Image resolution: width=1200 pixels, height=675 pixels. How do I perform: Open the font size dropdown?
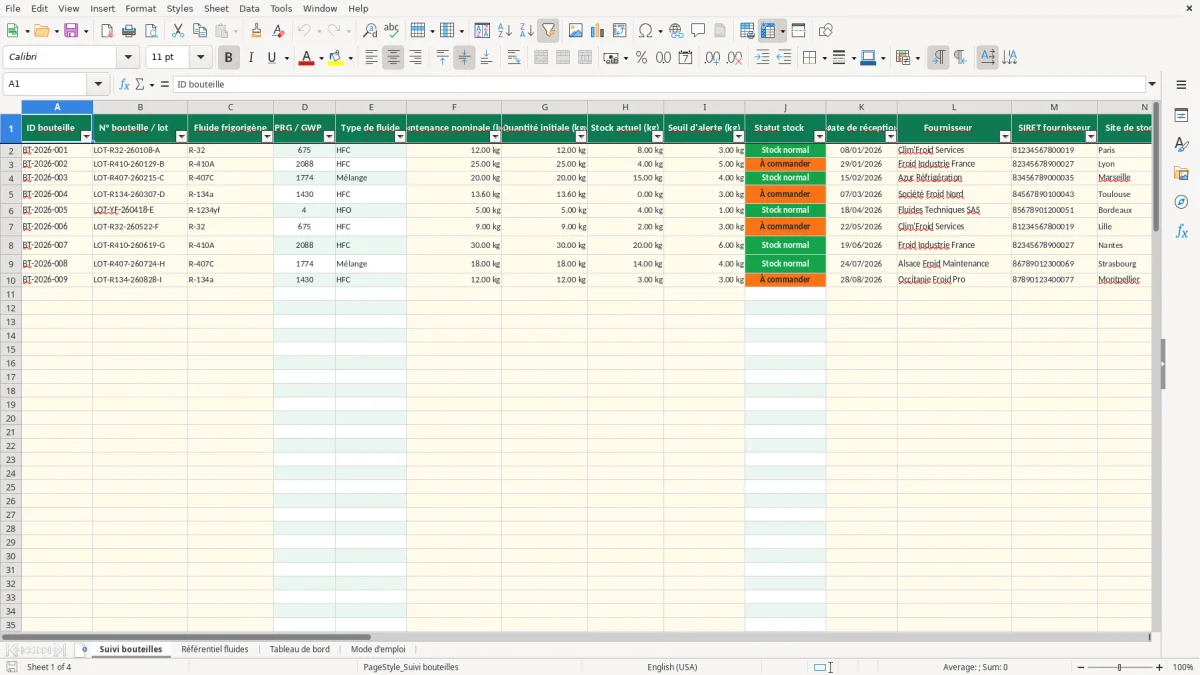pos(200,58)
